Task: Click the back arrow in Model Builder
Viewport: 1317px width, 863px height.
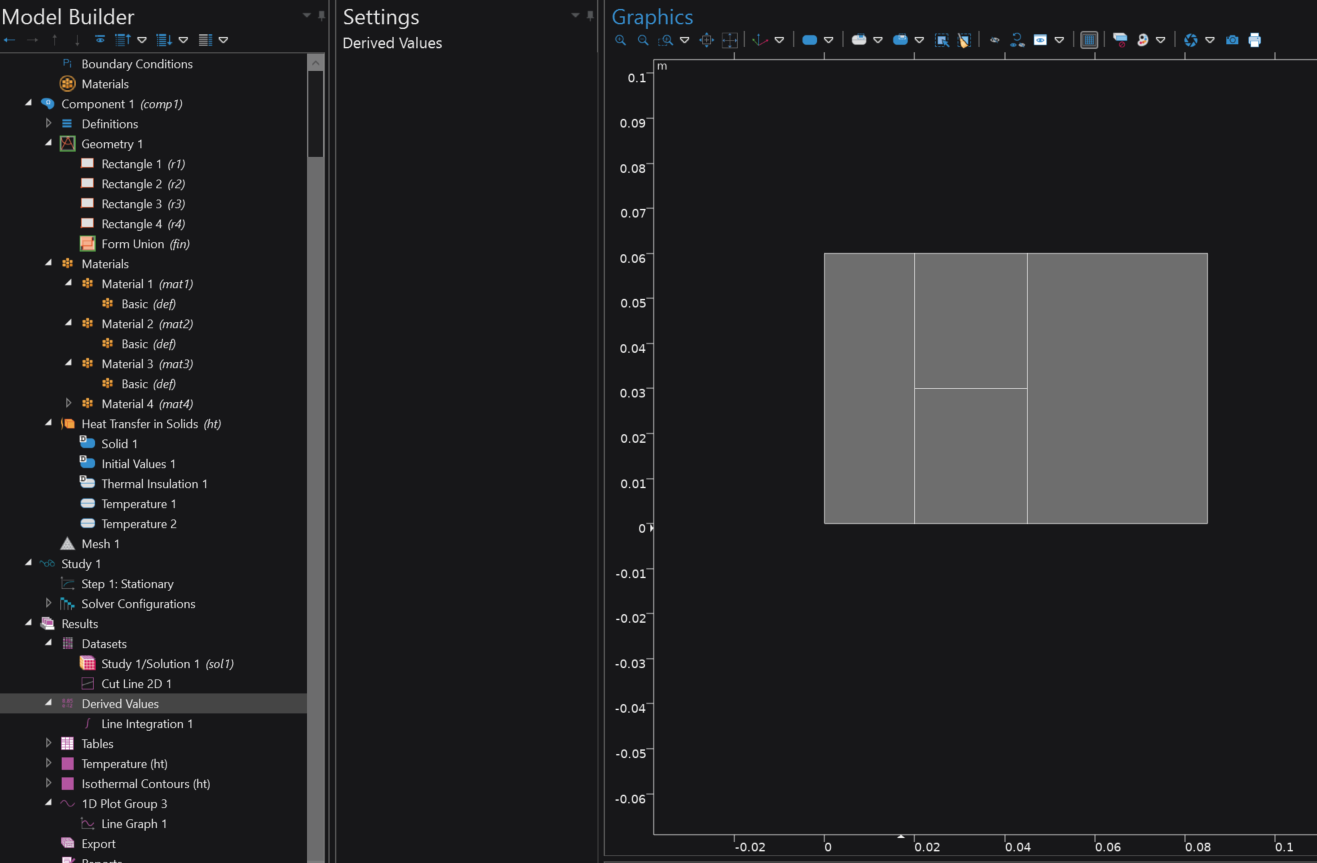Action: (9, 40)
